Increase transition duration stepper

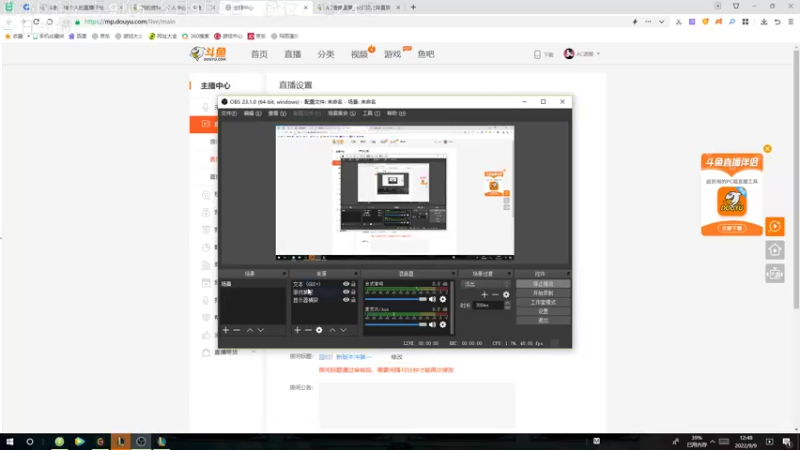pos(507,303)
